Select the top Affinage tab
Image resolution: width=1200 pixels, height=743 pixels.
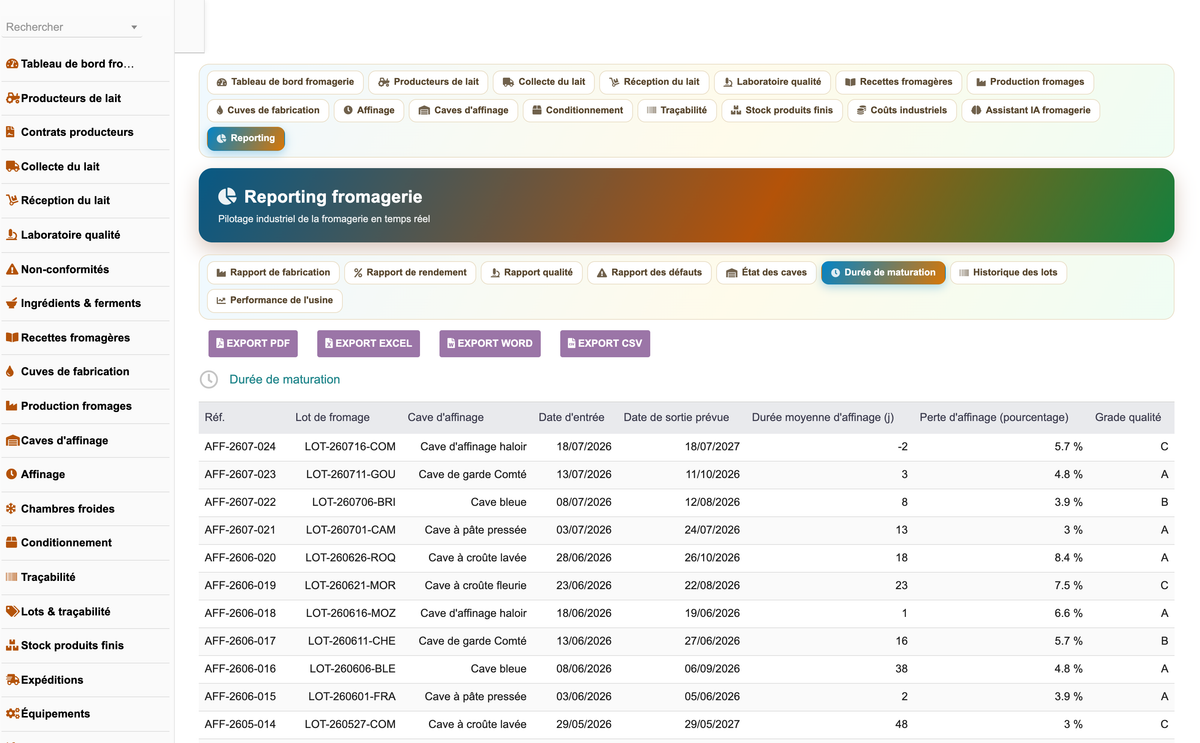[x=369, y=110]
